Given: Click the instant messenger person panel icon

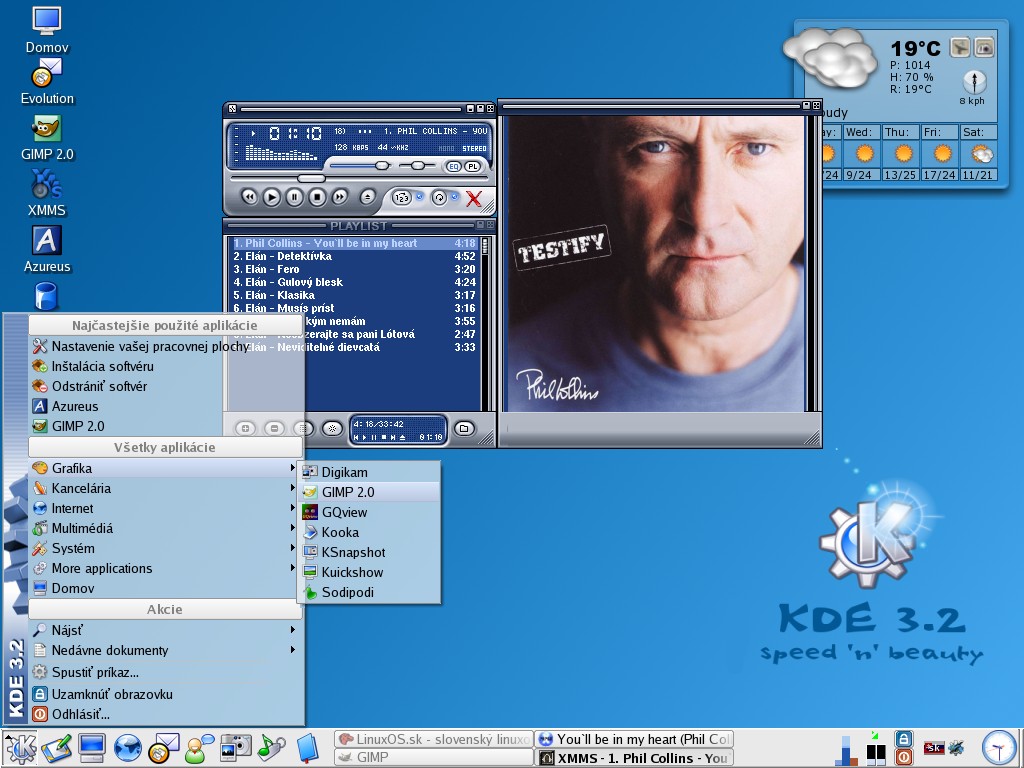Looking at the screenshot, I should coord(199,748).
